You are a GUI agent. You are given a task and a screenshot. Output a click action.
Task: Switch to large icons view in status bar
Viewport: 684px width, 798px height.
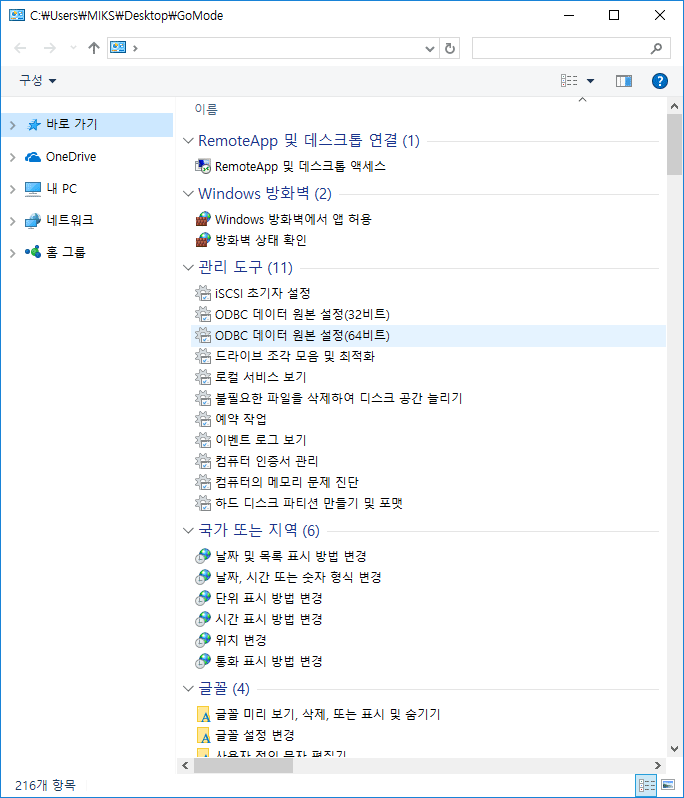pos(668,785)
